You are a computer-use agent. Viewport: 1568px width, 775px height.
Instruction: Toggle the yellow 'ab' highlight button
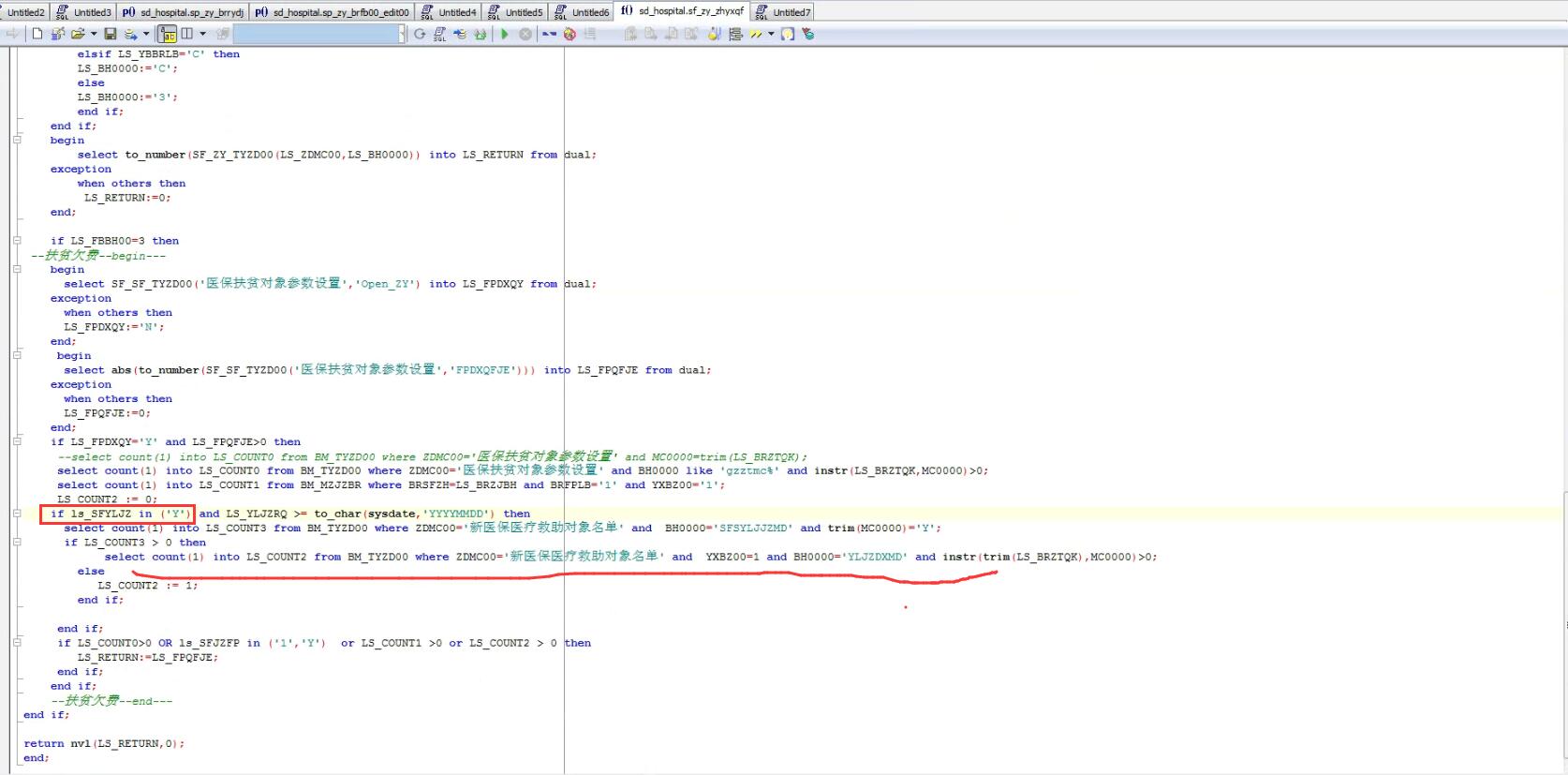(x=168, y=34)
